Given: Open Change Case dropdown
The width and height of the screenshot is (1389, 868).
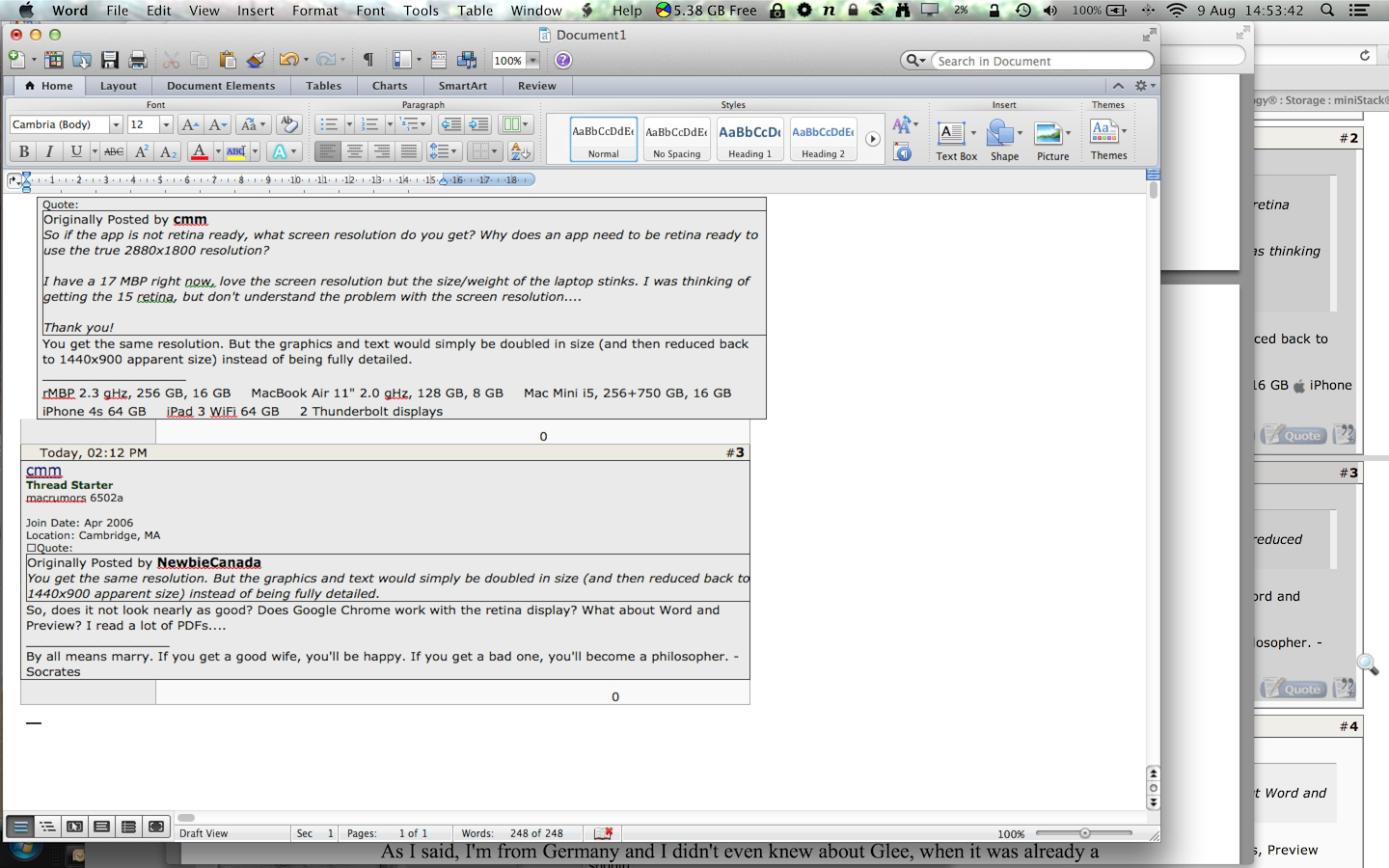Looking at the screenshot, I should tap(253, 124).
